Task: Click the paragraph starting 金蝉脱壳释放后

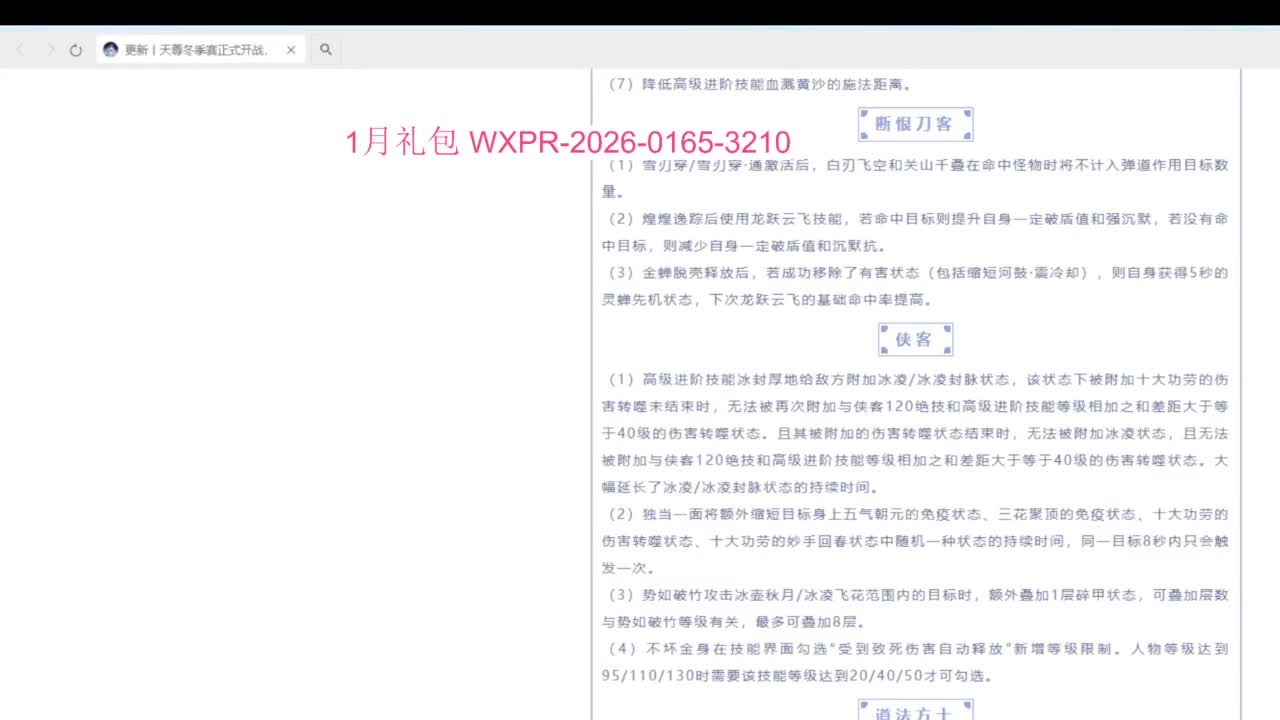Action: point(915,286)
